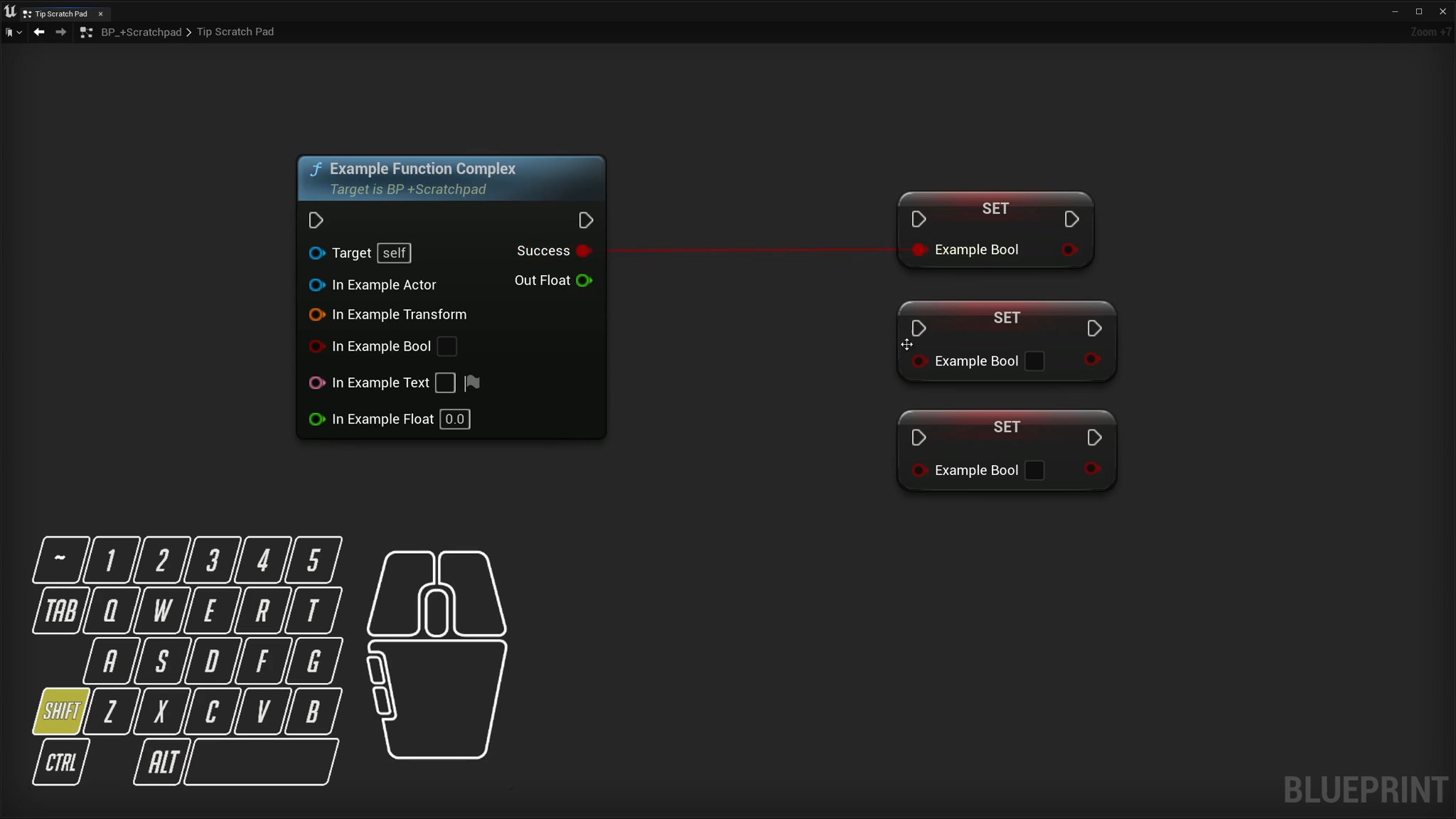Image resolution: width=1456 pixels, height=819 pixels.
Task: Toggle the In Example Bool checkbox
Action: click(x=446, y=346)
